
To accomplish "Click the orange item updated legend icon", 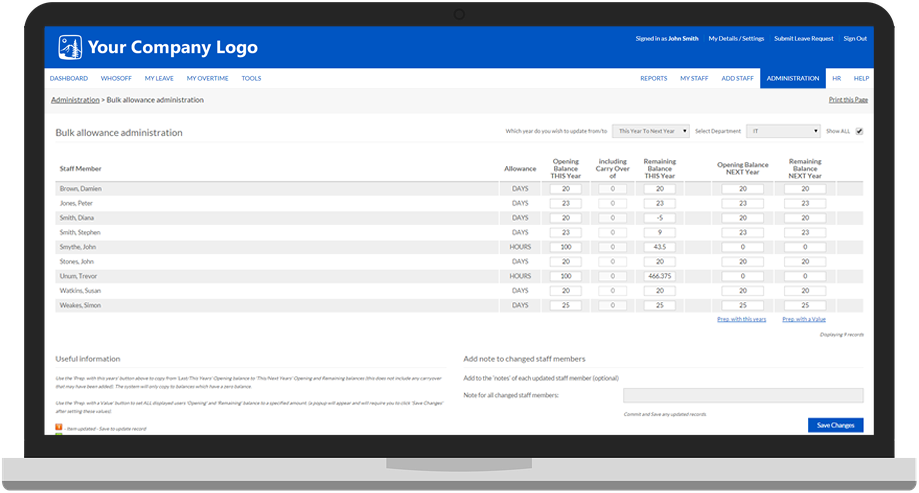I will pos(59,427).
